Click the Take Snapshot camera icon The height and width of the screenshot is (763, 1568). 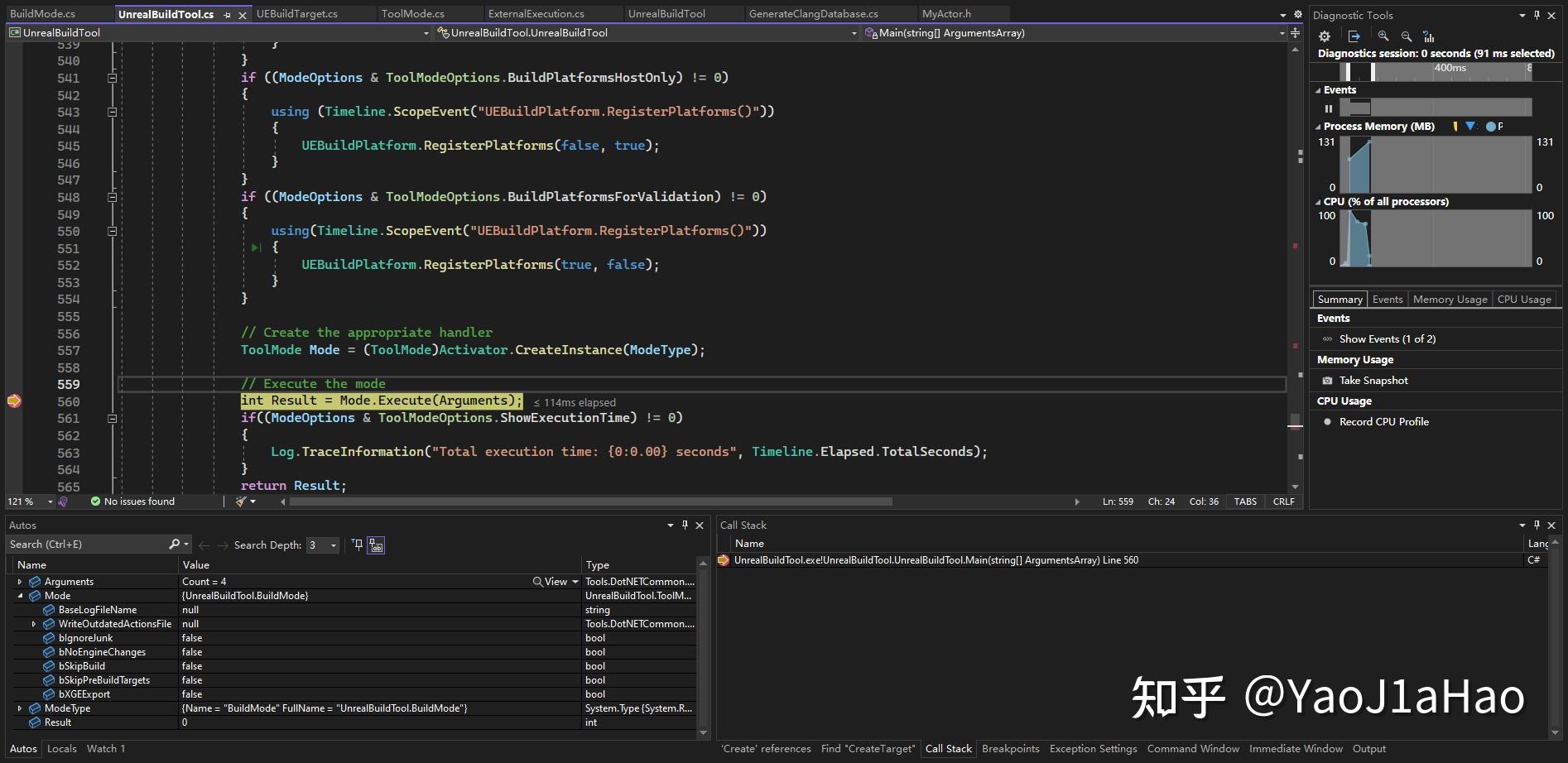1328,380
